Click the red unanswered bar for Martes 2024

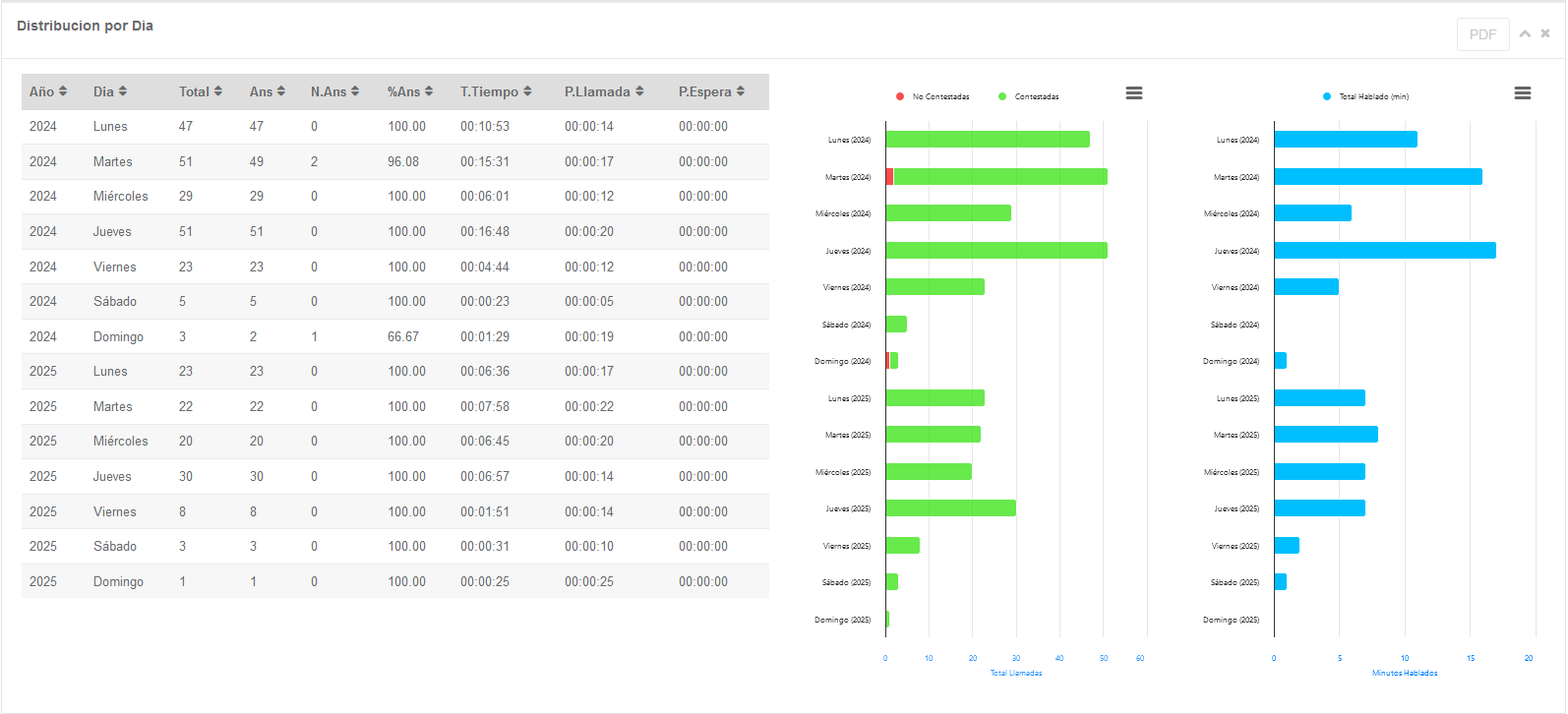click(889, 177)
